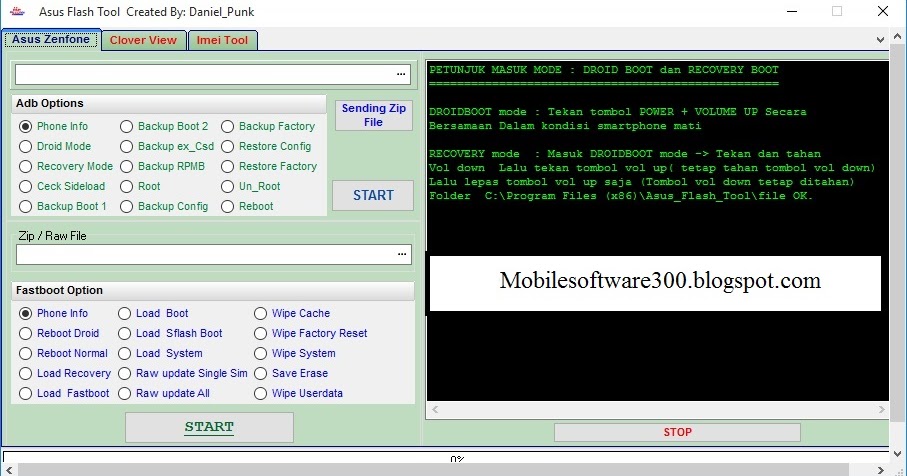Select Backup Boot 1 option
Screen dimensions: 907x476
click(x=63, y=206)
